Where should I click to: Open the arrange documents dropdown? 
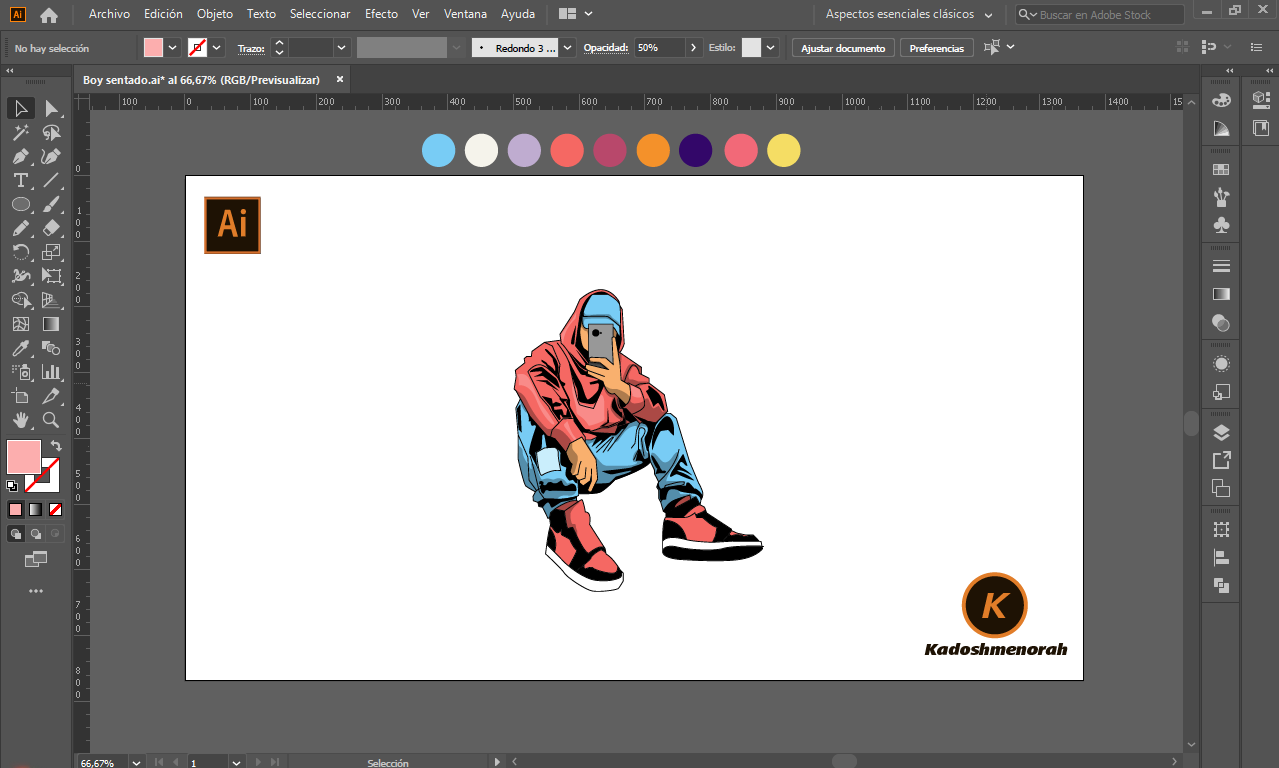pyautogui.click(x=576, y=14)
